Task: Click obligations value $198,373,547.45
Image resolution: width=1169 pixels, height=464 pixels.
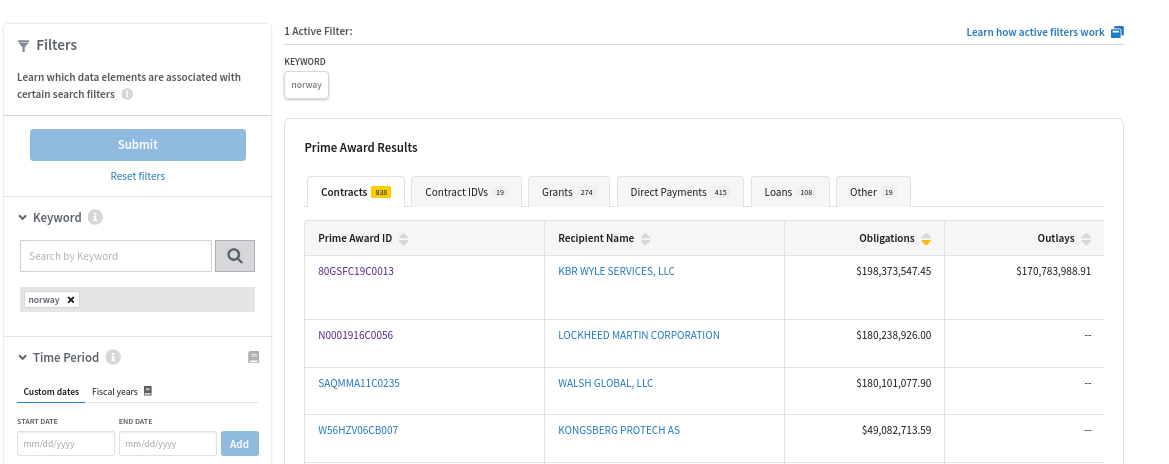Action: click(x=894, y=272)
